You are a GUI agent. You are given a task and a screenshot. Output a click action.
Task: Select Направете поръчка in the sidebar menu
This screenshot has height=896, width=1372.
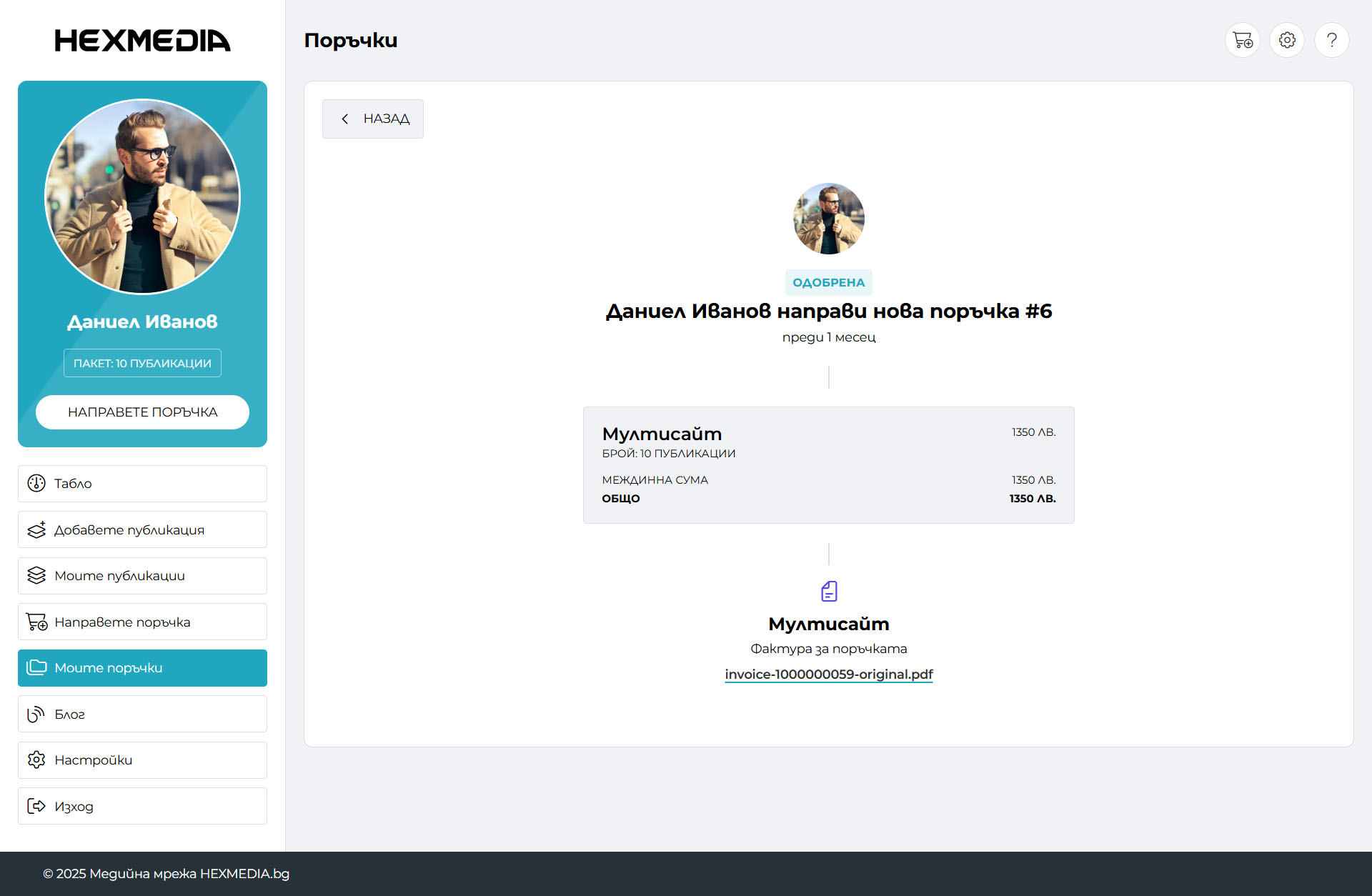coord(142,622)
